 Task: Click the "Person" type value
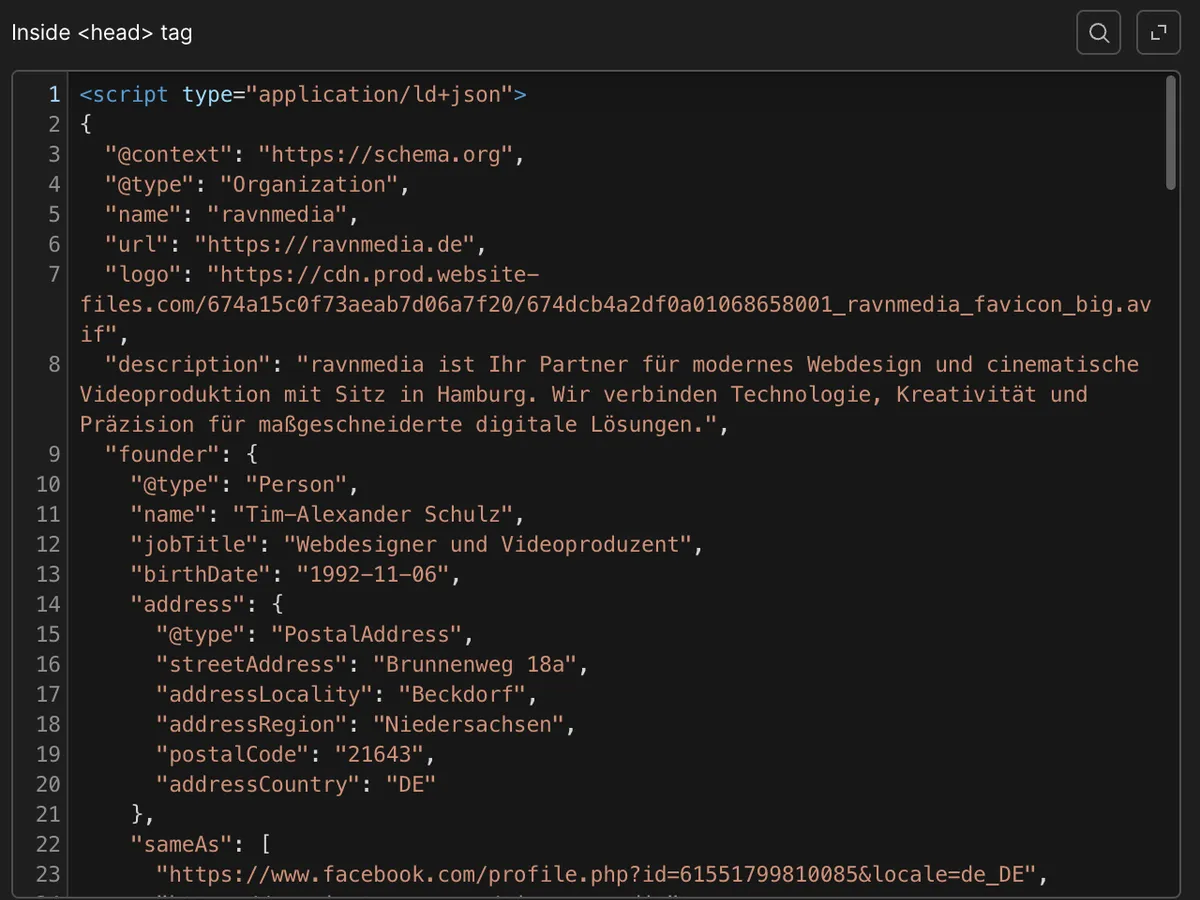pos(296,485)
